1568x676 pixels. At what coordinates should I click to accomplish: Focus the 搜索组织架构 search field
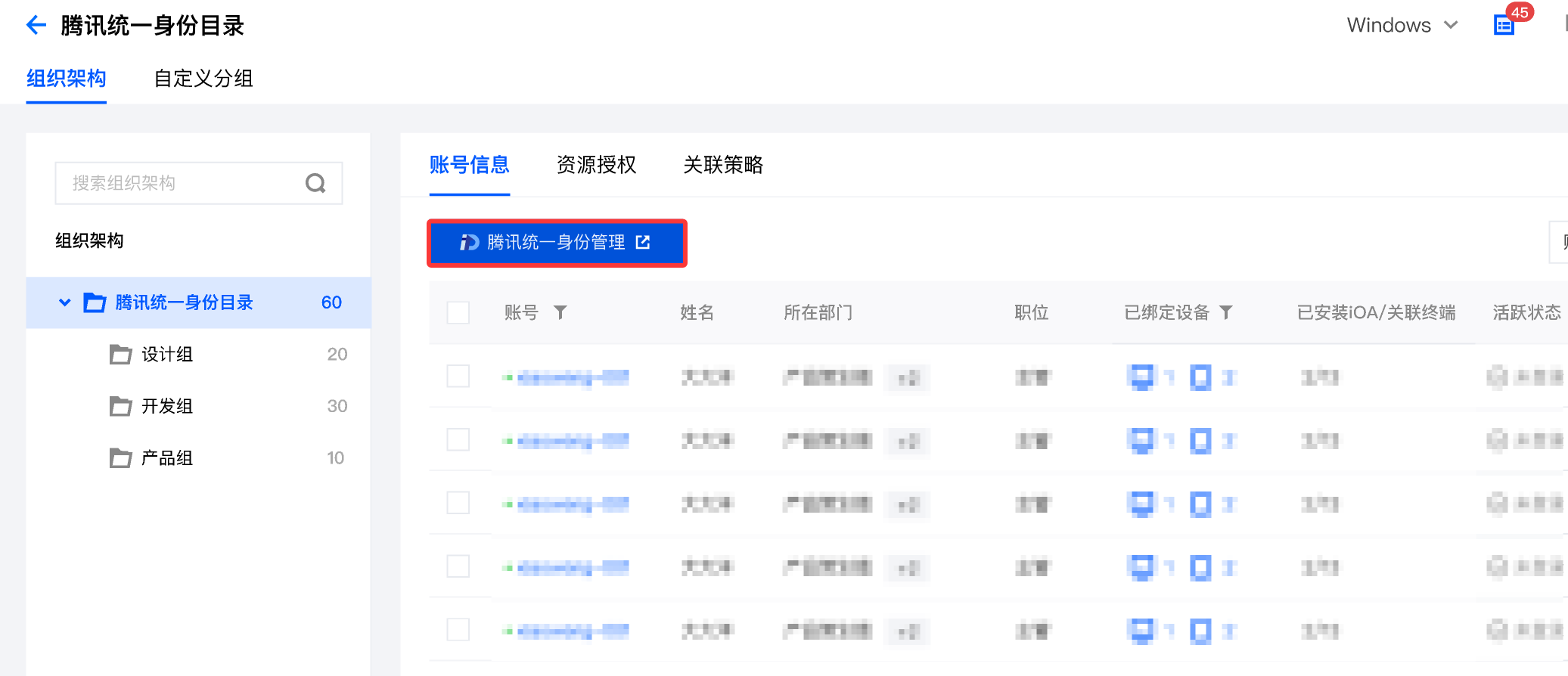pyautogui.click(x=199, y=183)
